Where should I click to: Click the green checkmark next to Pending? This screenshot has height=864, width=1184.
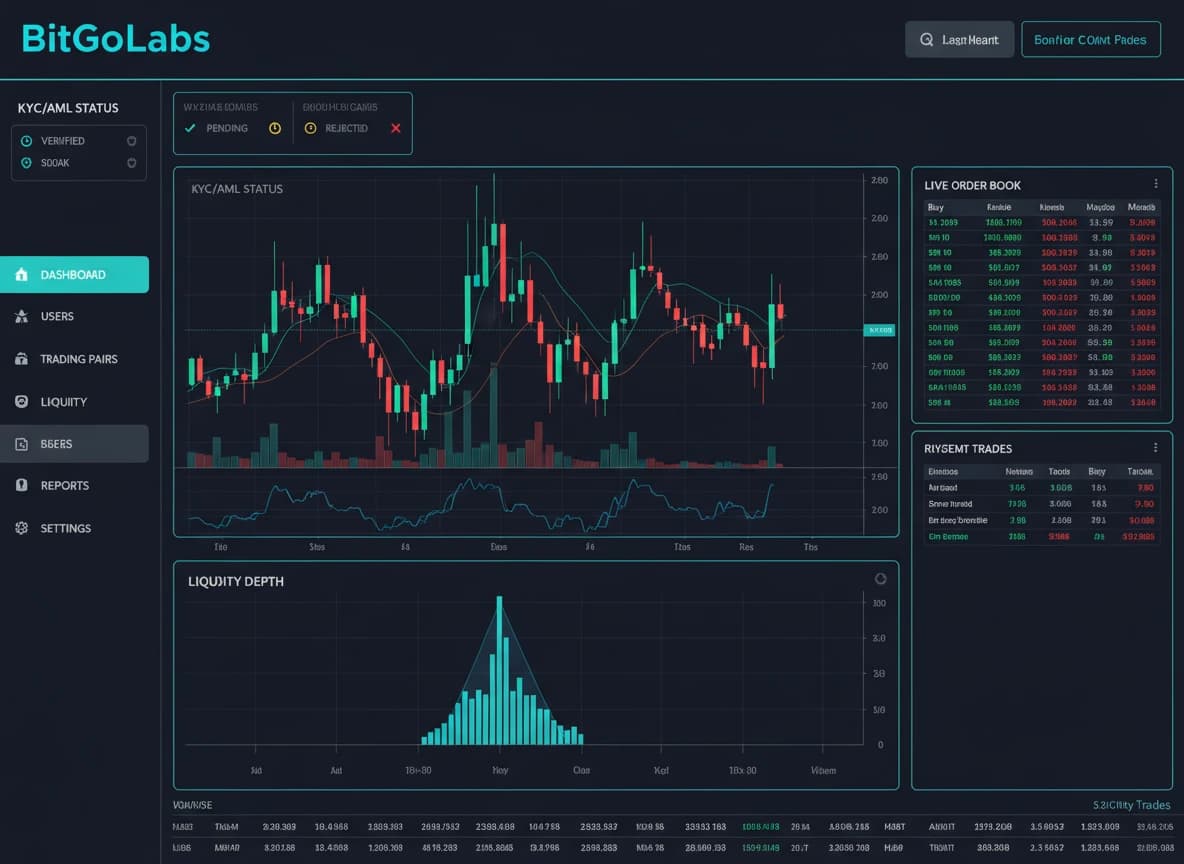190,128
